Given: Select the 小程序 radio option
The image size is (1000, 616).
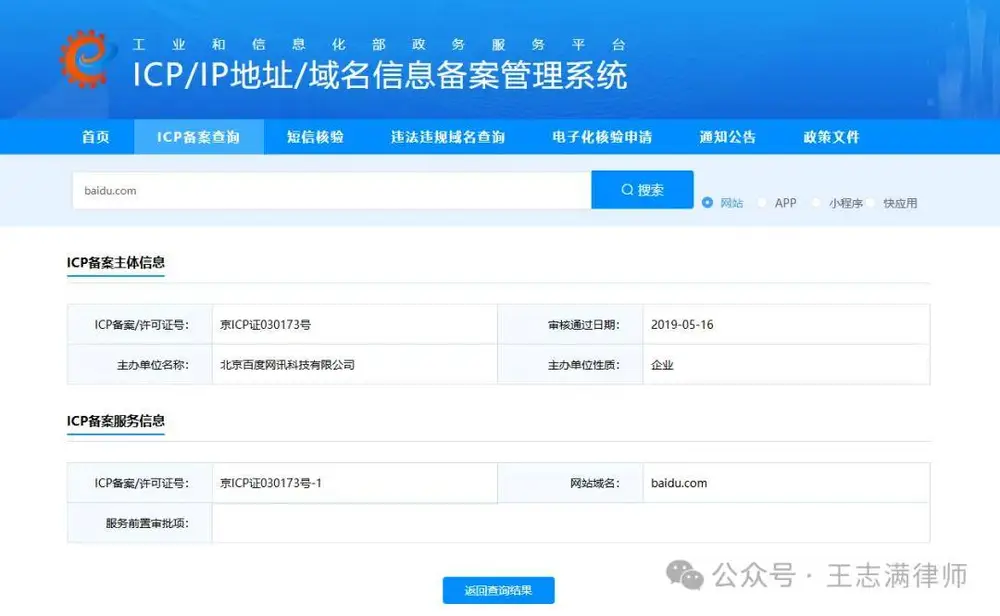Looking at the screenshot, I should pyautogui.click(x=816, y=203).
